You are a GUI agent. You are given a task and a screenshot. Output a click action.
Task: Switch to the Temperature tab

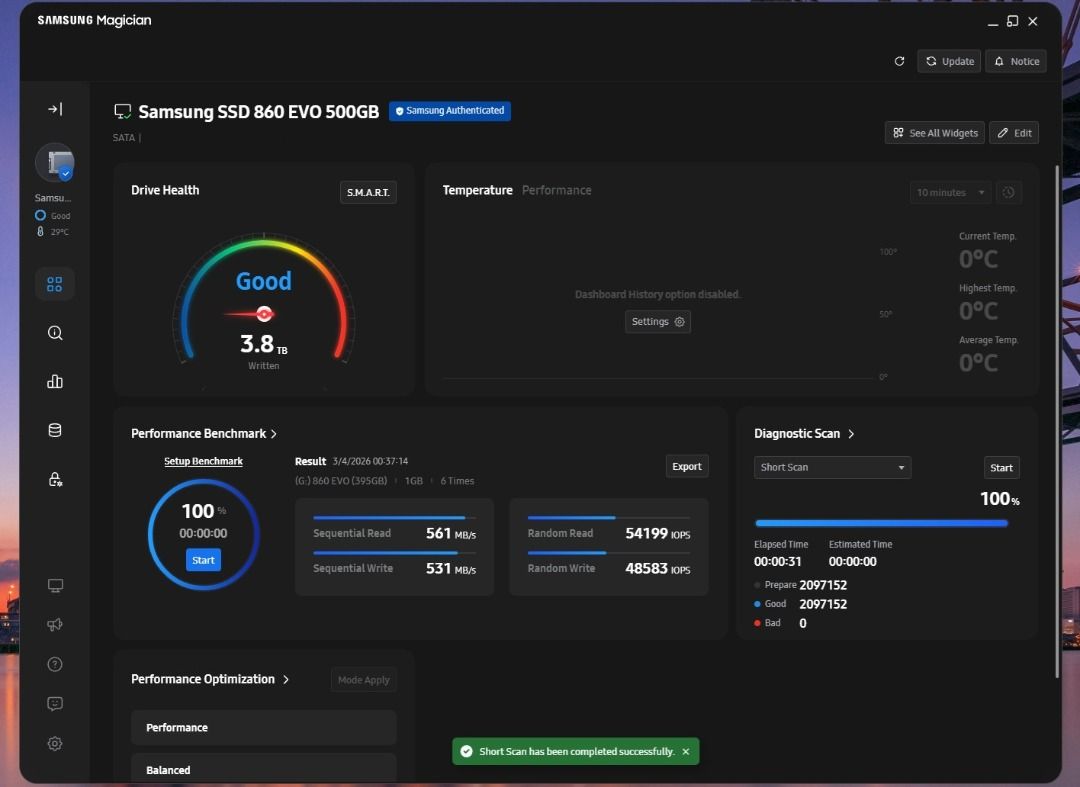pyautogui.click(x=477, y=190)
